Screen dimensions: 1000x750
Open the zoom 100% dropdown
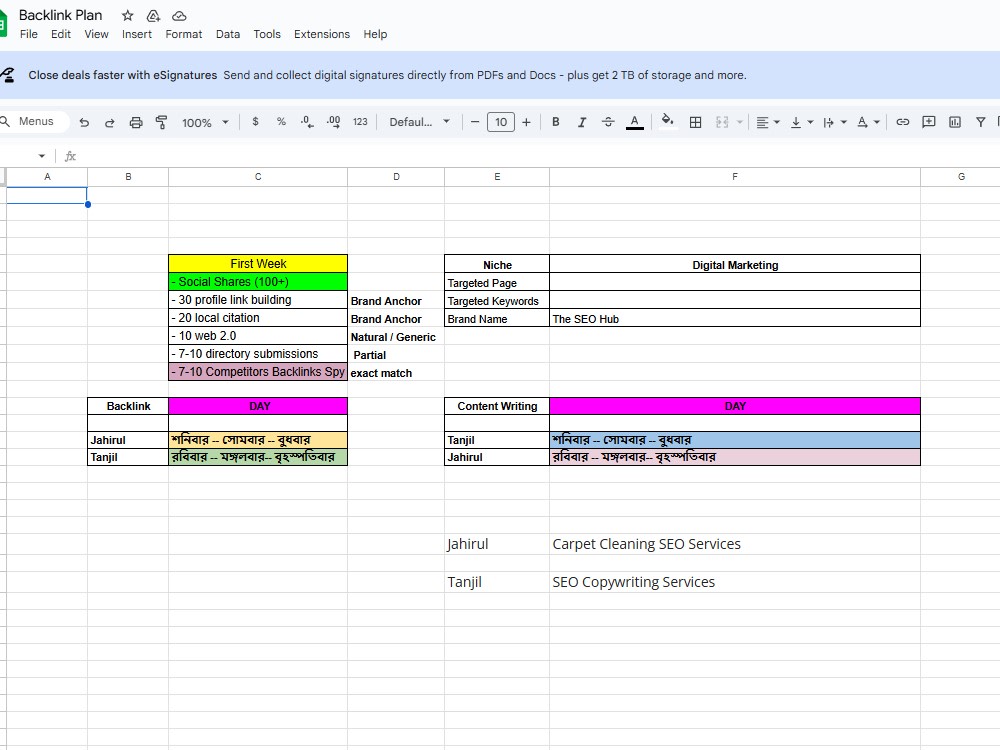(x=205, y=122)
